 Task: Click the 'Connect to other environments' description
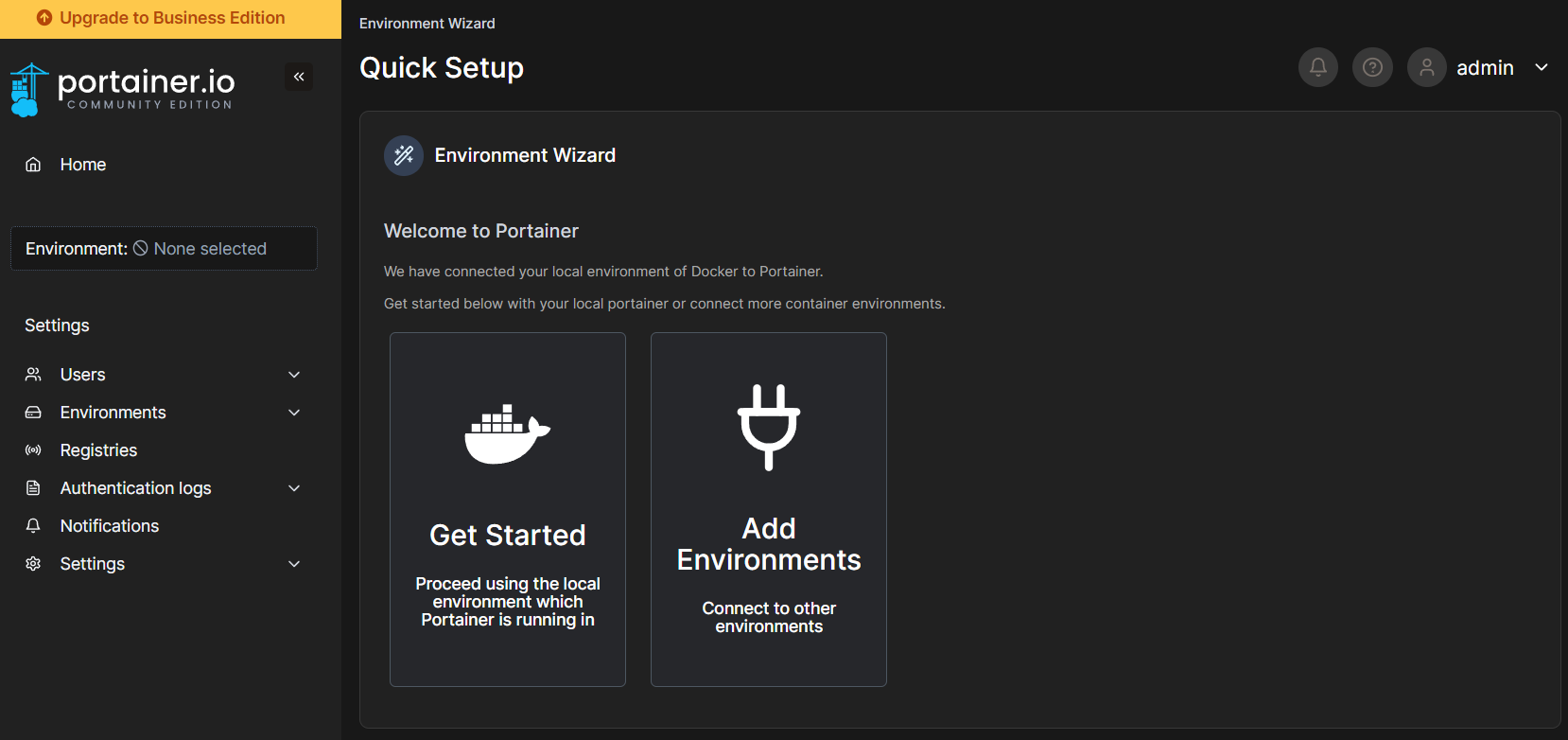pos(769,617)
